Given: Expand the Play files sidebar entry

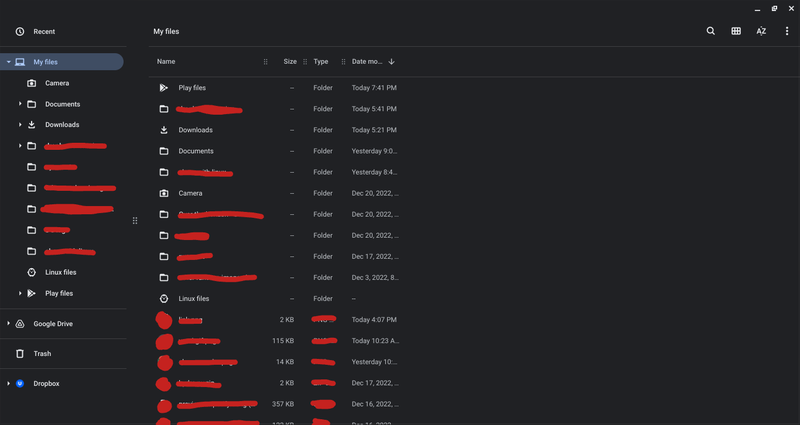Looking at the screenshot, I should pyautogui.click(x=20, y=293).
